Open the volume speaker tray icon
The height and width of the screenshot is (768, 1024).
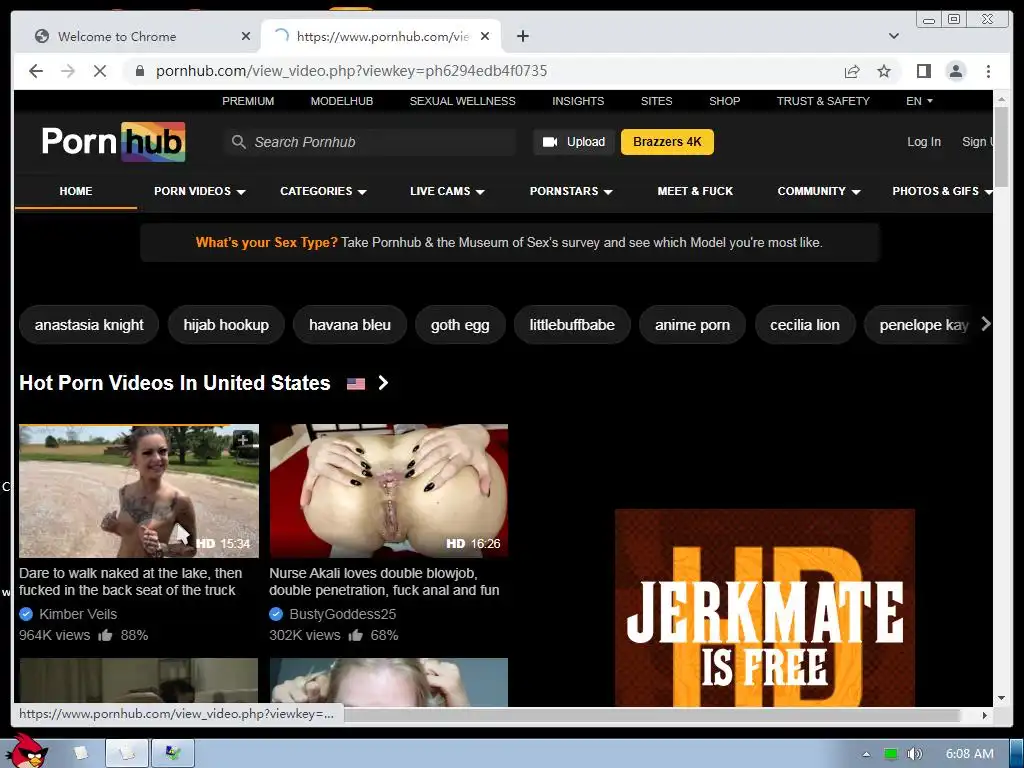914,754
